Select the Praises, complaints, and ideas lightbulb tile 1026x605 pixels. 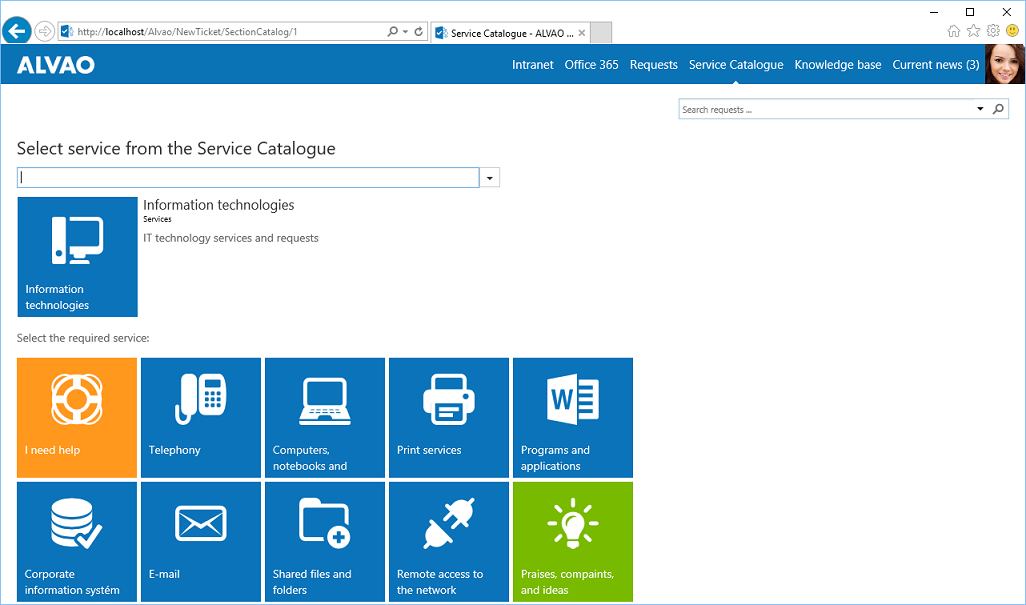click(572, 541)
